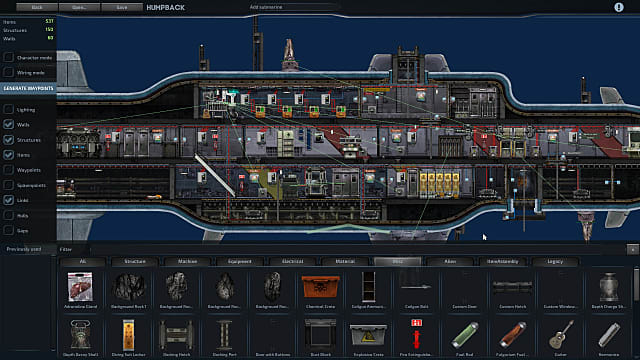This screenshot has width=640, height=360.
Task: Show Spawnpoints via its checkbox
Action: point(8,185)
